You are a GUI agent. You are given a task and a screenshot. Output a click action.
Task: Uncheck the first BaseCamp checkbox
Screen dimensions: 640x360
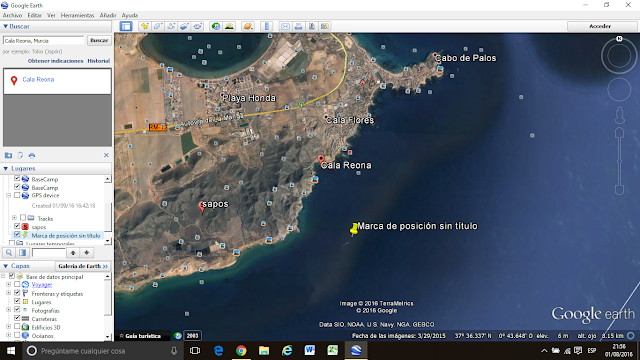pyautogui.click(x=17, y=179)
